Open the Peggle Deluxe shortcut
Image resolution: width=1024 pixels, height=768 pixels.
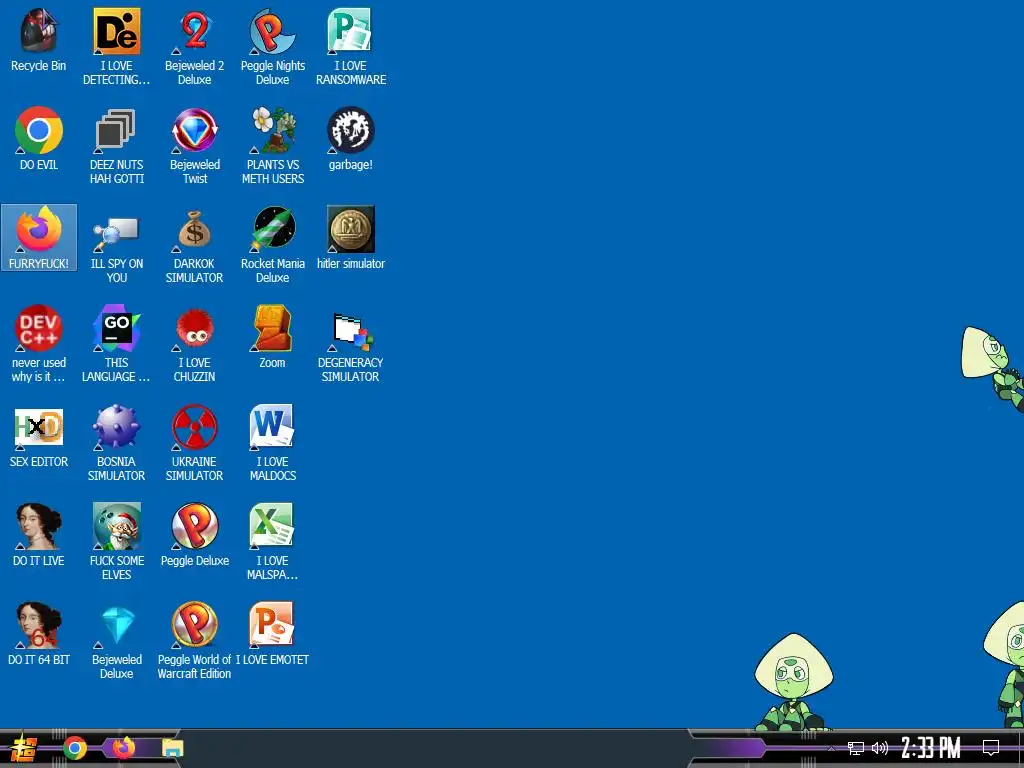195,535
